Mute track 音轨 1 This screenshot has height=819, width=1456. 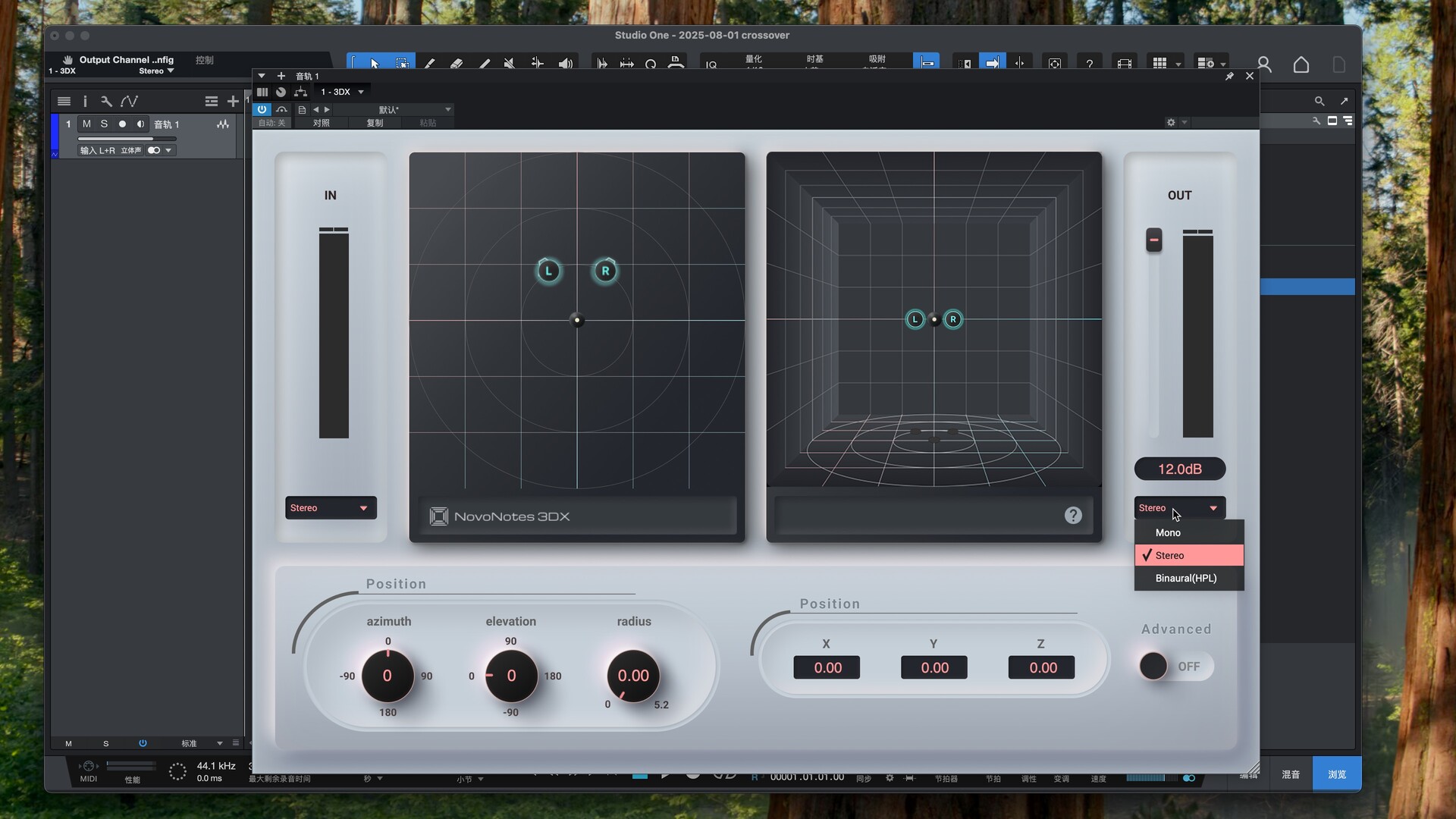click(x=86, y=124)
